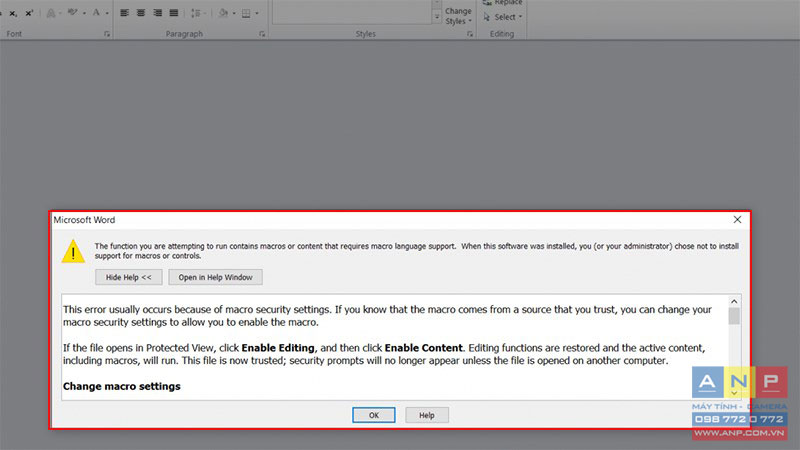
Task: Apply borders with the borders icon
Action: point(246,13)
